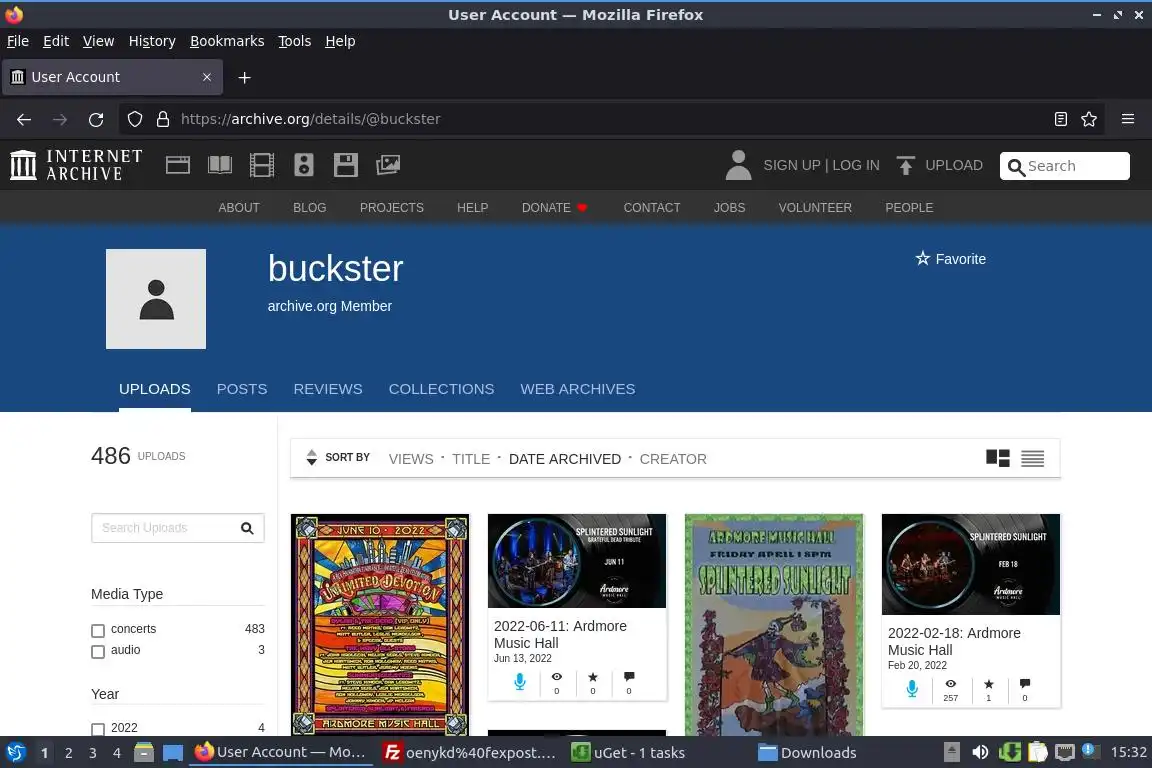Toggle sort direction arrows next to Sort By
This screenshot has height=768, width=1152.
pos(312,457)
